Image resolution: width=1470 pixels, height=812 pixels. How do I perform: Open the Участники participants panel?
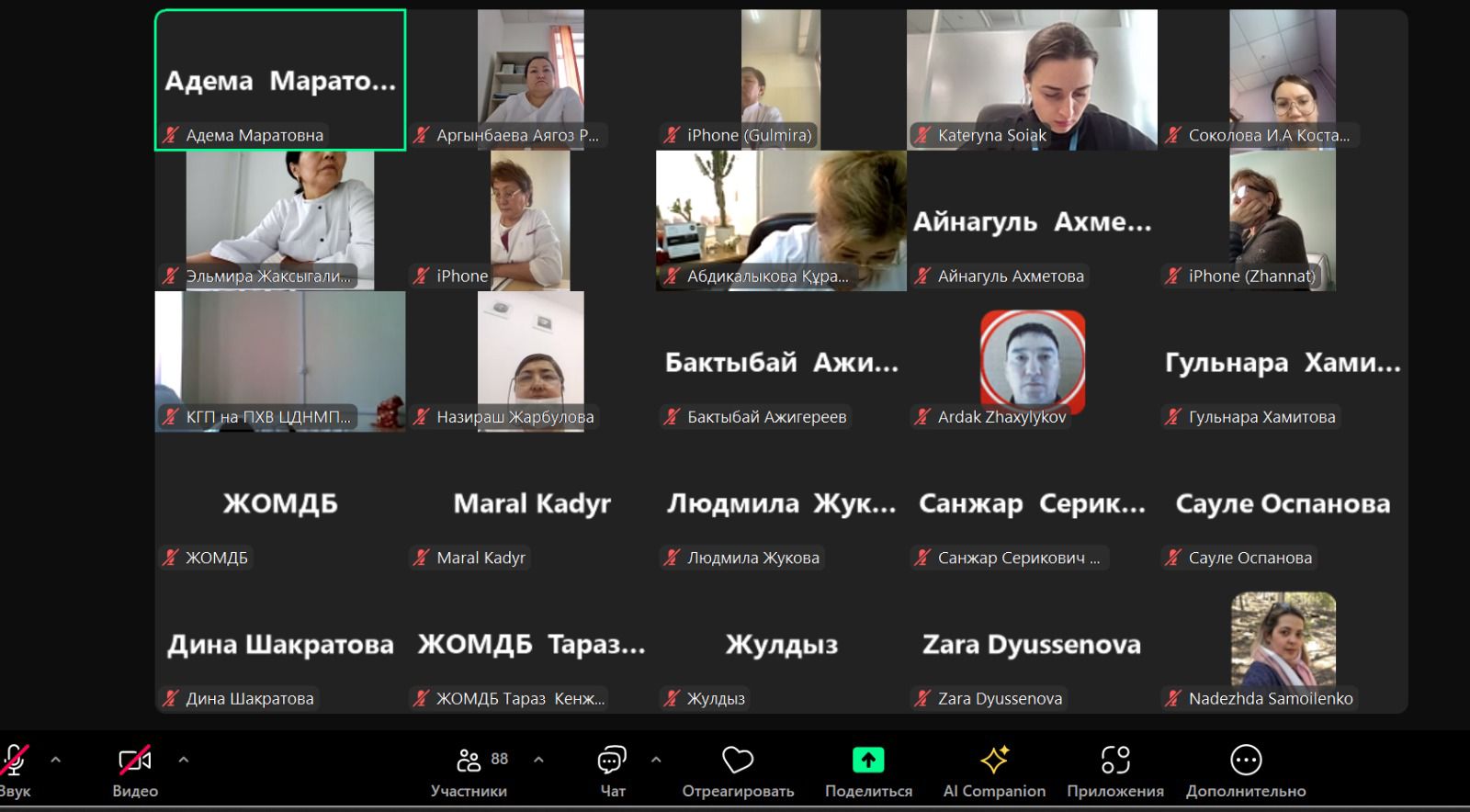[469, 761]
